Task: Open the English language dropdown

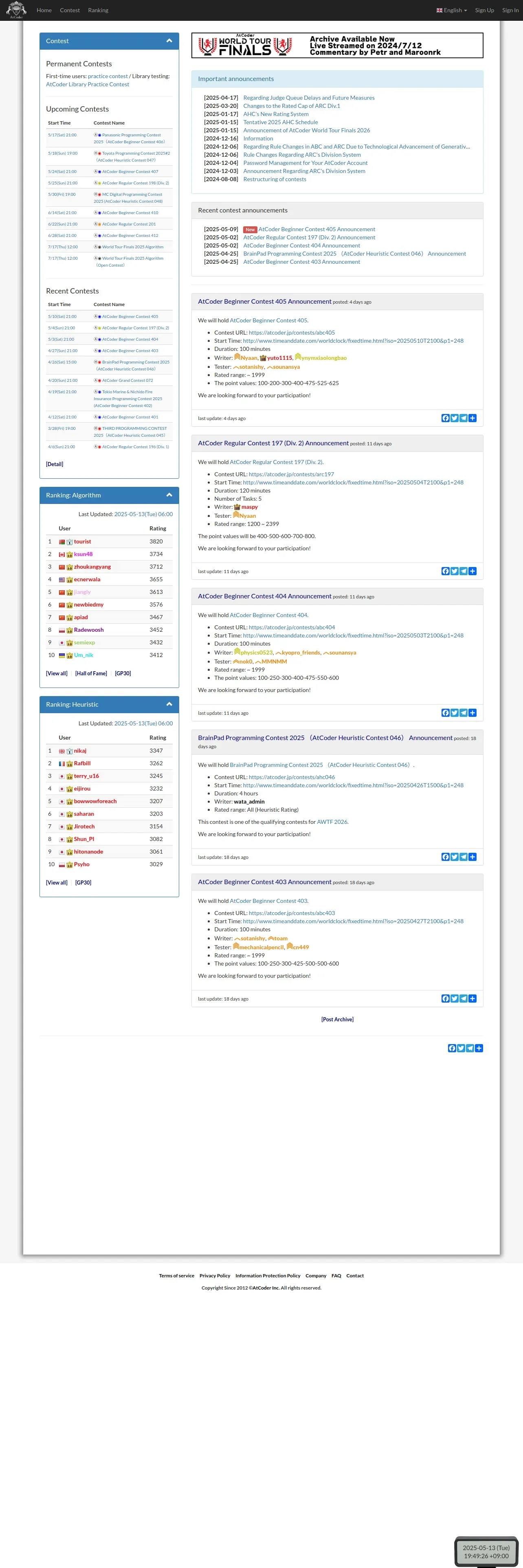Action: [452, 10]
